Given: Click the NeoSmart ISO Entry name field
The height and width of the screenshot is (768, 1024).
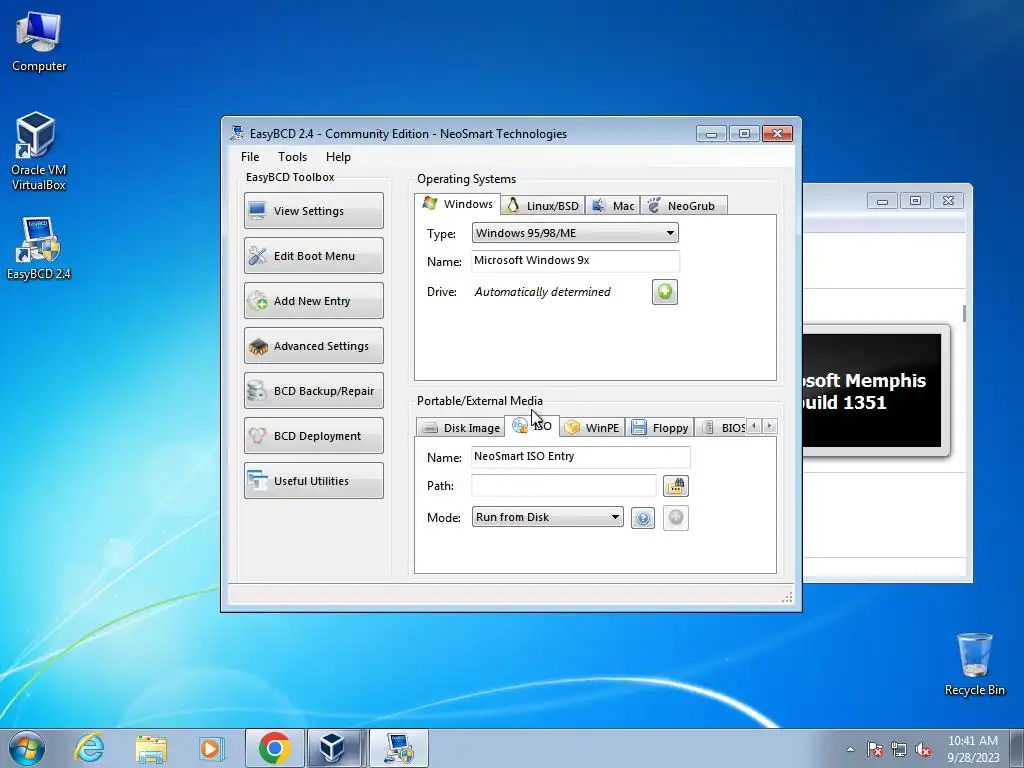Looking at the screenshot, I should tap(581, 456).
